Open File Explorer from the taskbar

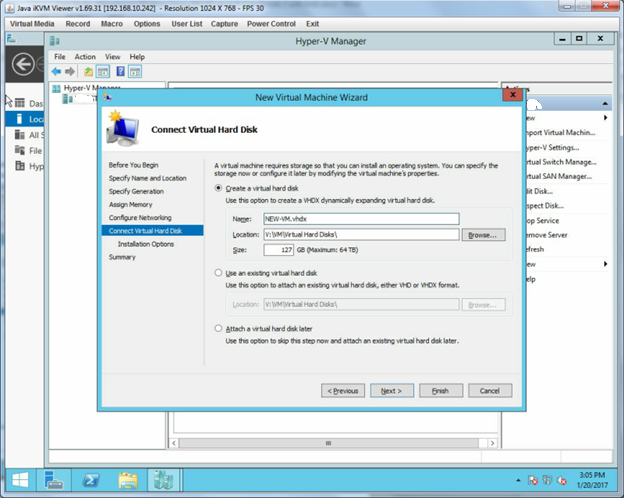128,480
